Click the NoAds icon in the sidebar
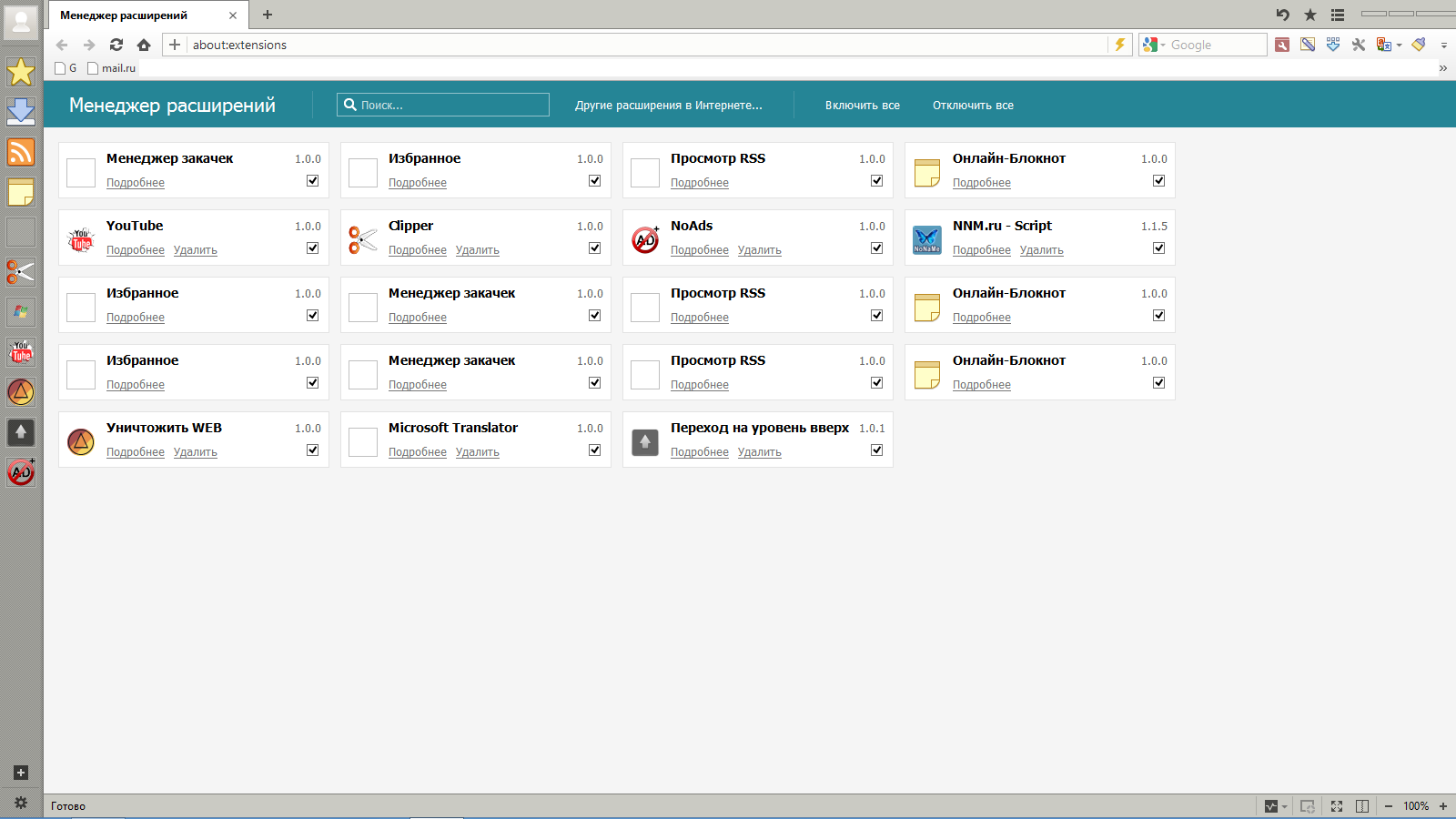The image size is (1456, 819). click(x=21, y=472)
